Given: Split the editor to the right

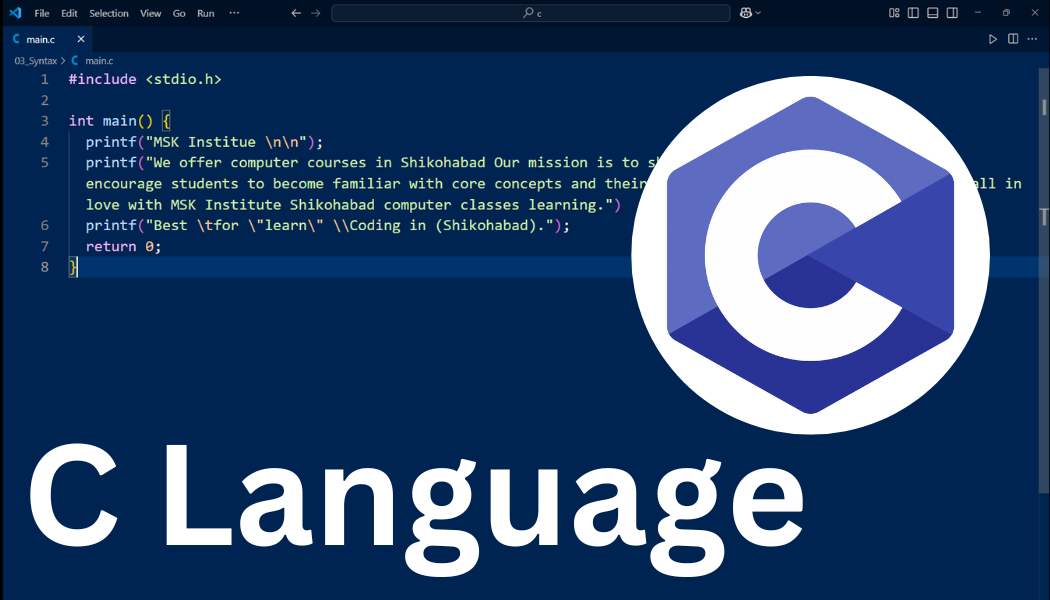Looking at the screenshot, I should point(1012,40).
